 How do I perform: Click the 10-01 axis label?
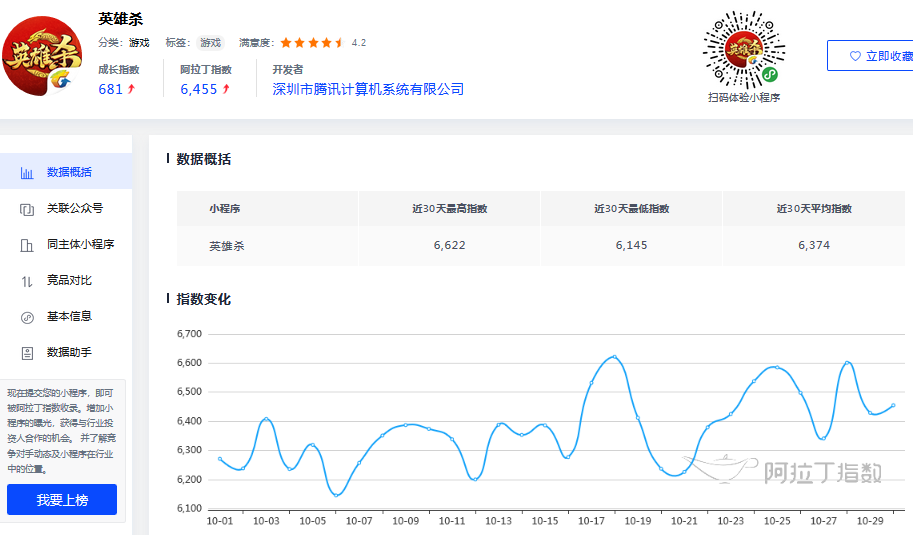tap(220, 521)
